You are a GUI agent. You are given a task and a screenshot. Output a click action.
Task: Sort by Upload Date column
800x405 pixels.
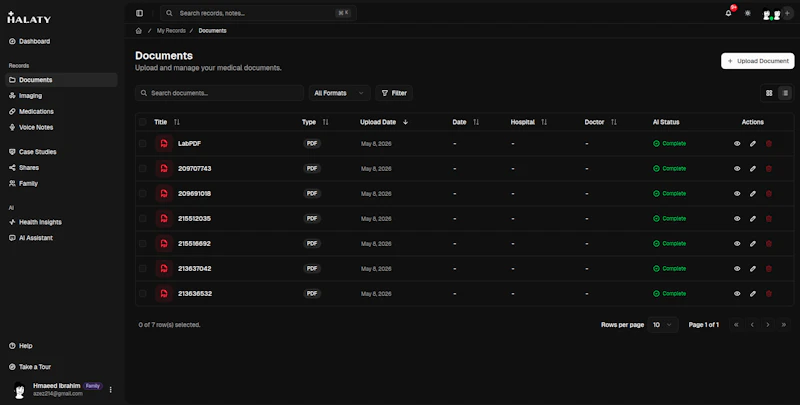coord(384,122)
